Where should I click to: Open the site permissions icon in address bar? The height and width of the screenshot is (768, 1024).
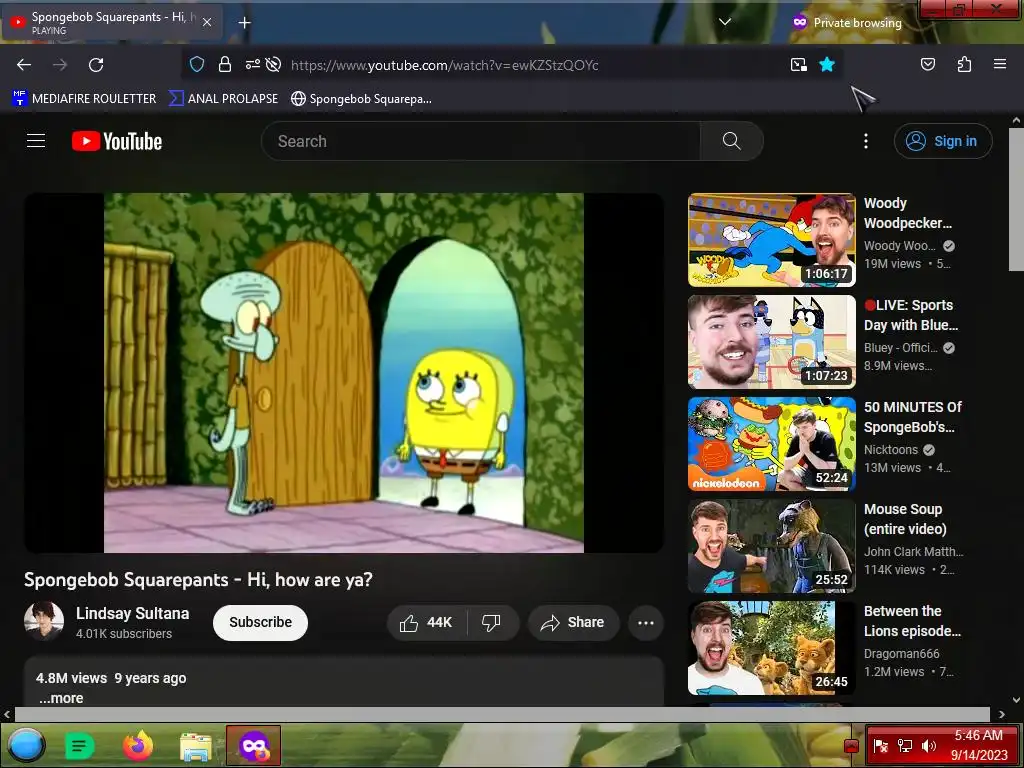[x=252, y=64]
